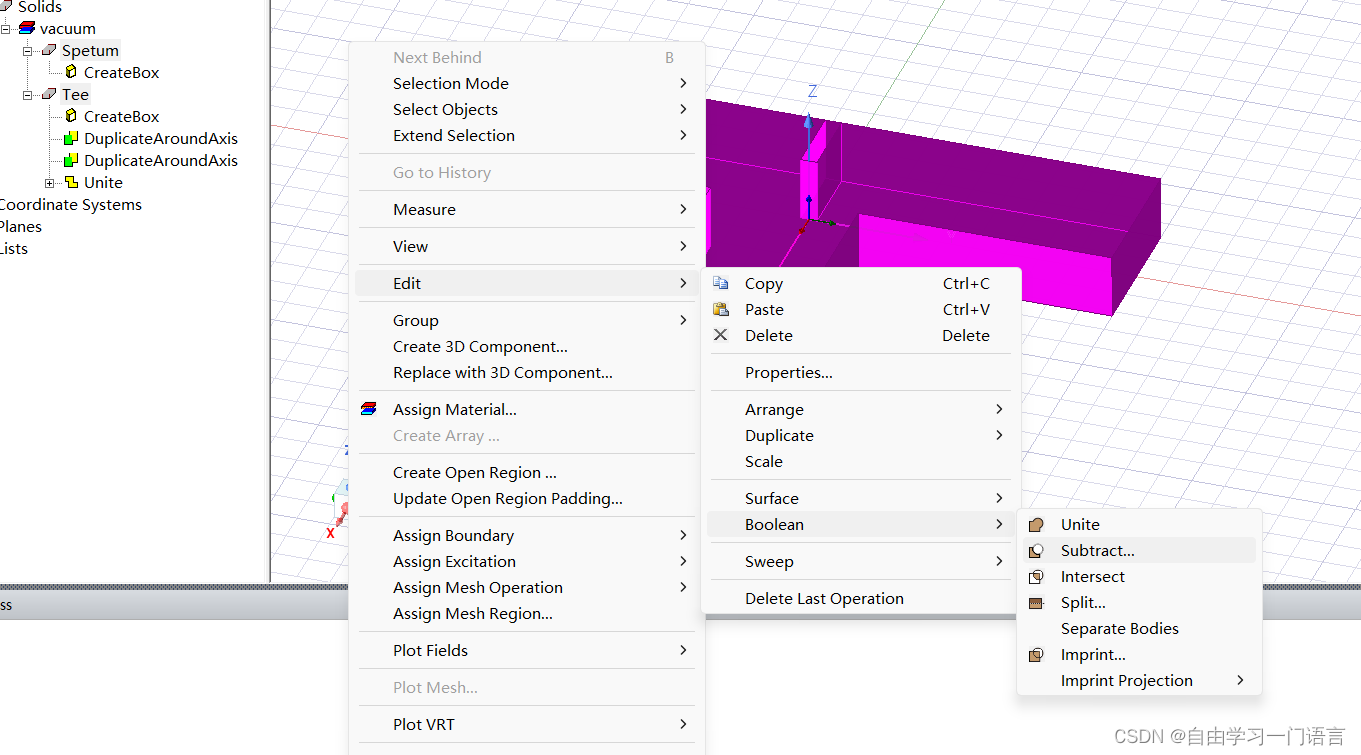This screenshot has width=1361, height=755.
Task: Select Lists in project tree
Action: click(13, 248)
